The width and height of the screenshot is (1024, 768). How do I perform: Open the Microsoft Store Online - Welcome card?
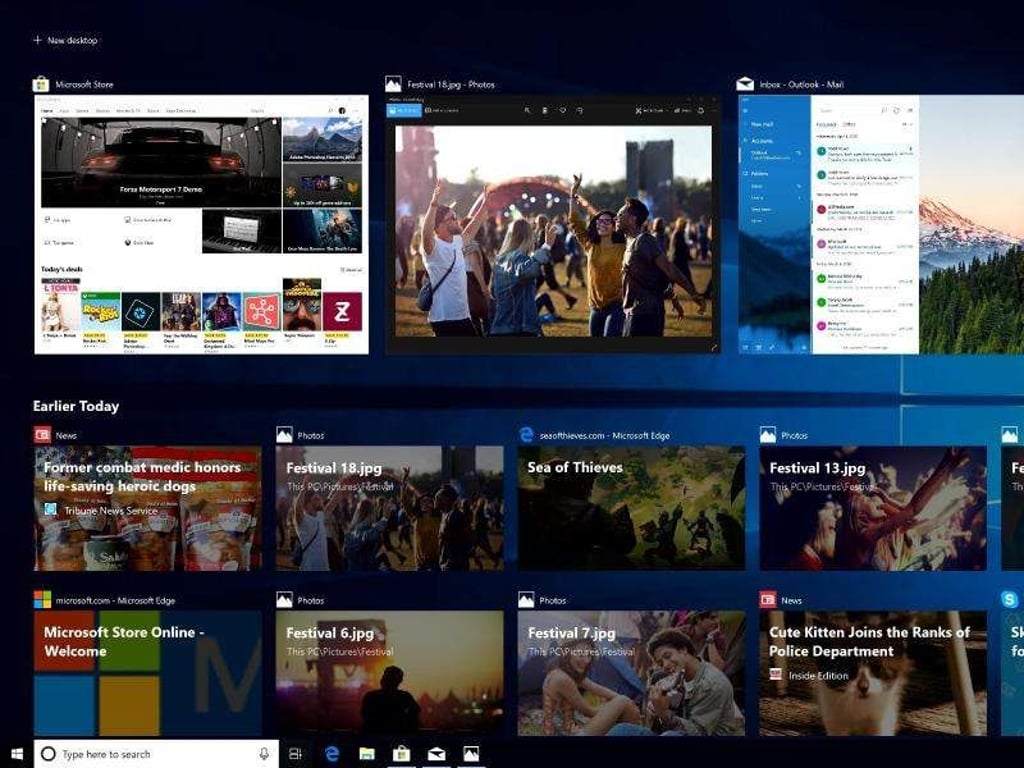tap(148, 673)
